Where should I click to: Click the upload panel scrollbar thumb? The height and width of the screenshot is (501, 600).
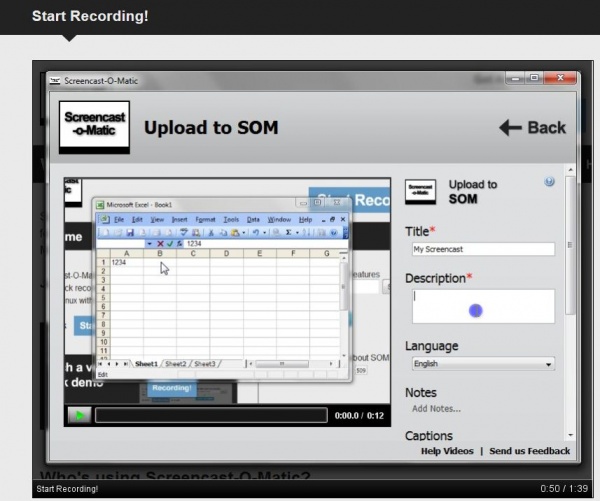point(570,245)
